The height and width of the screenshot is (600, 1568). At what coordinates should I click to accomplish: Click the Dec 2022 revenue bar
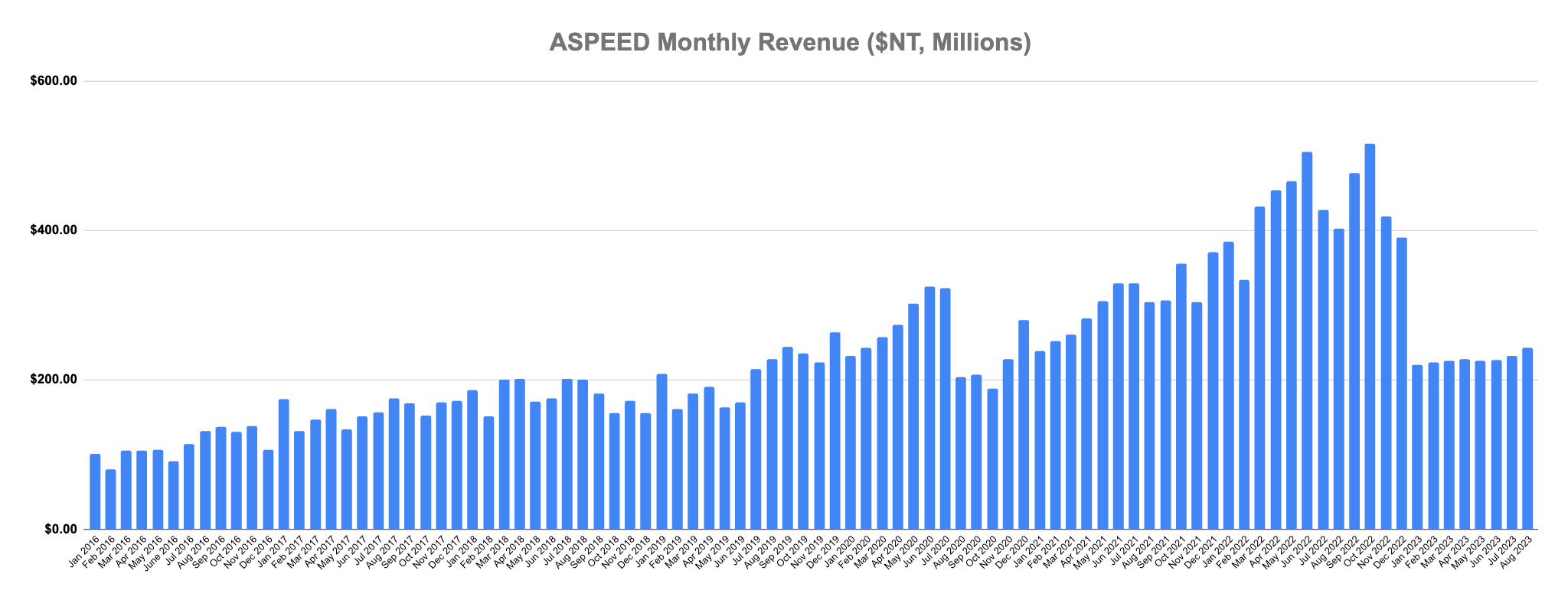click(x=1401, y=383)
